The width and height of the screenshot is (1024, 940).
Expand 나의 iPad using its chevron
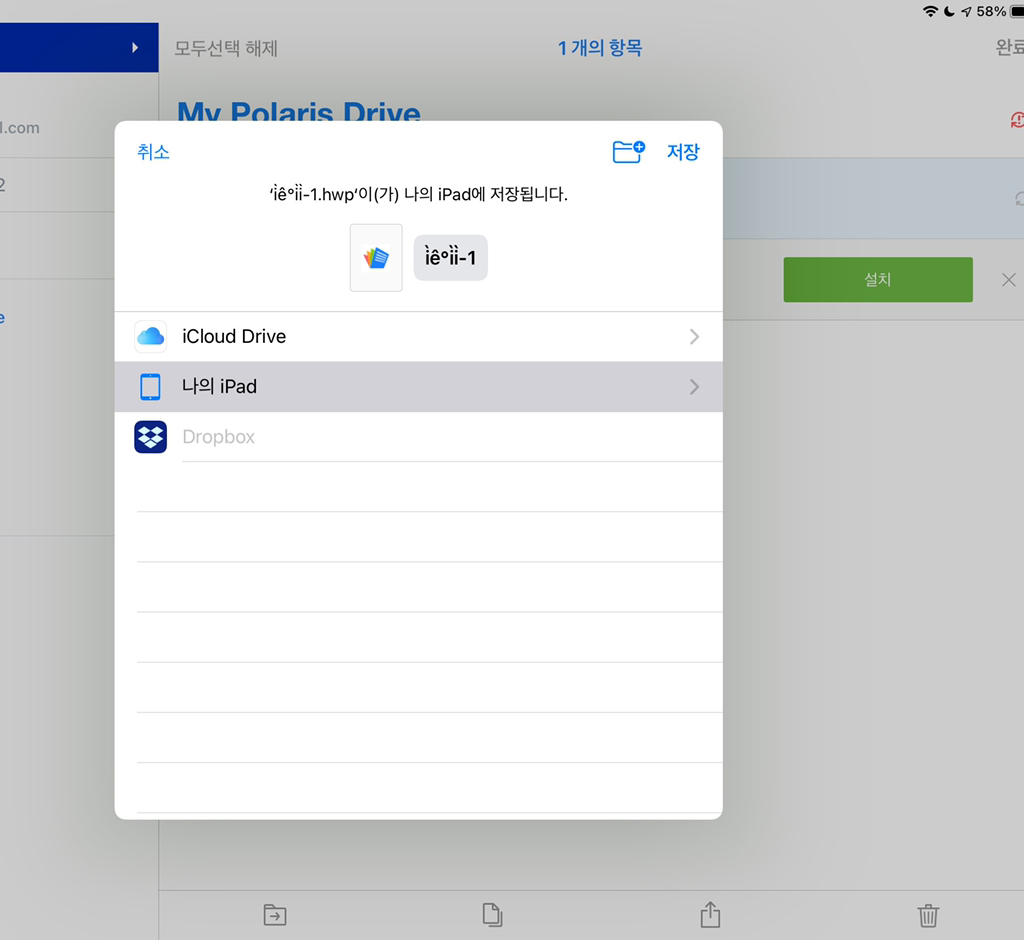pos(694,387)
